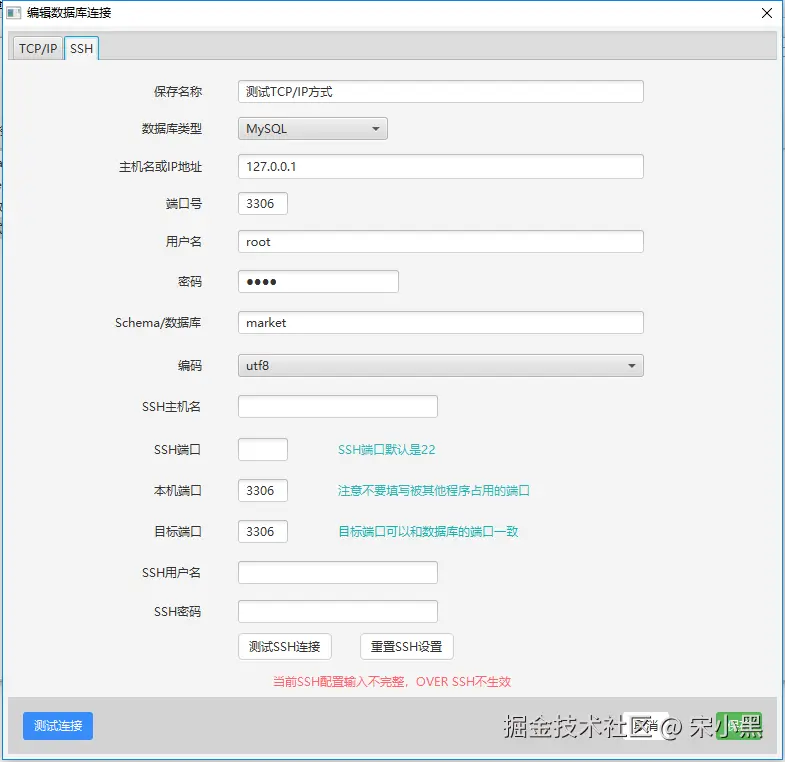Click the empty SSH主机名 field
The image size is (785, 762).
(337, 407)
